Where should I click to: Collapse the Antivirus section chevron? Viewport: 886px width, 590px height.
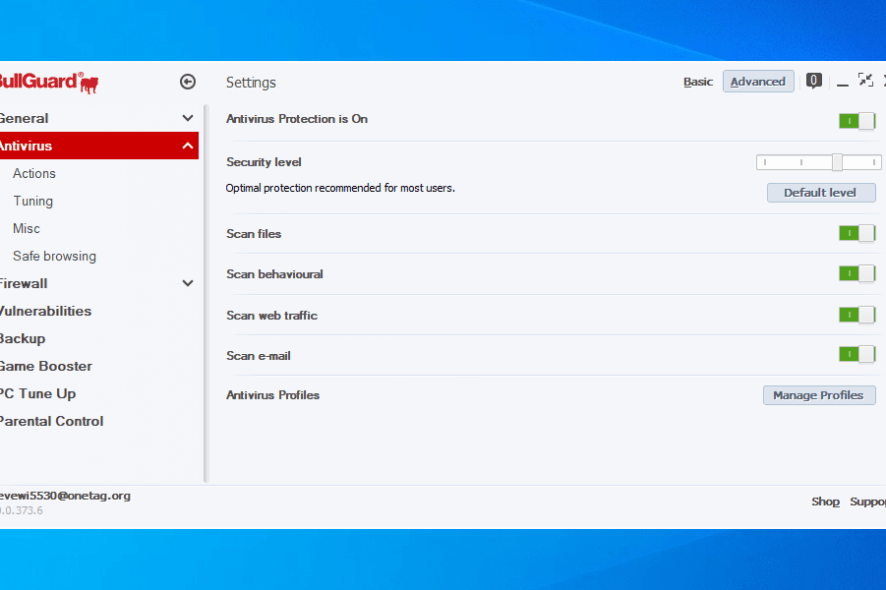coord(188,146)
